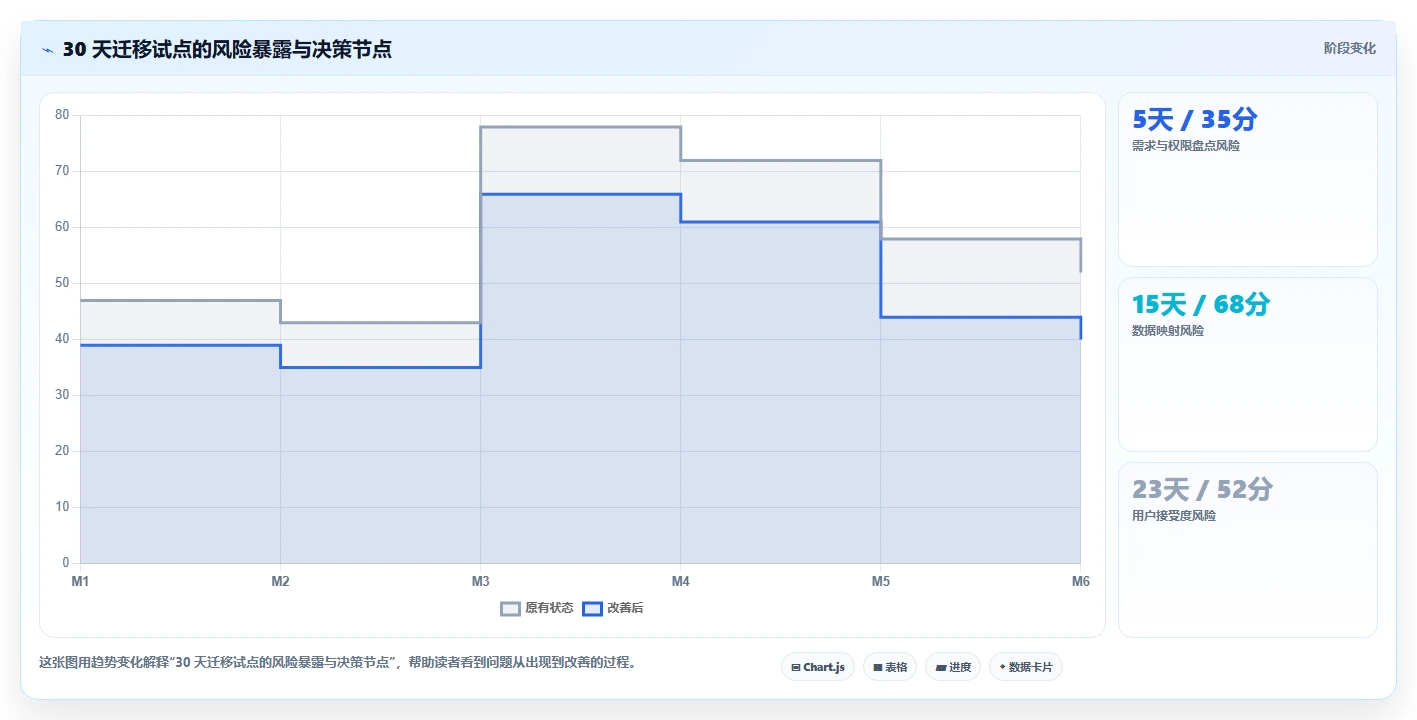This screenshot has width=1417, height=720.
Task: Click the 70 y-axis tick label
Action: 62,171
